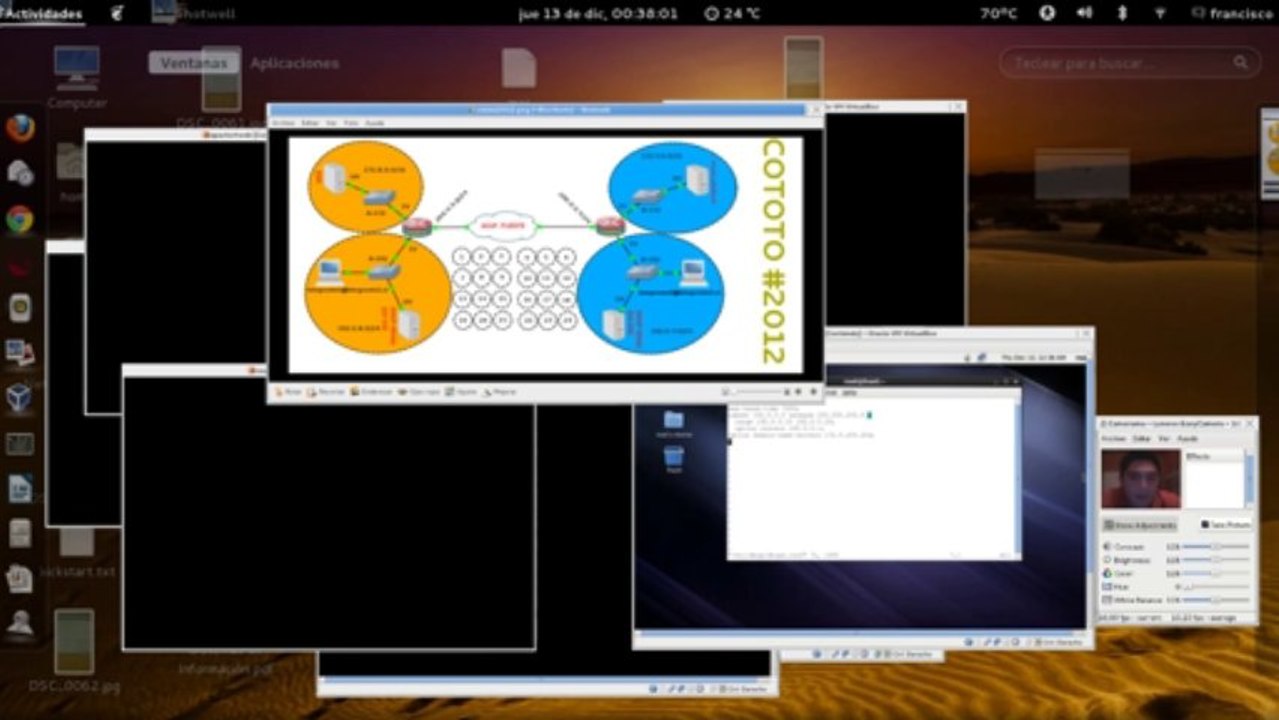Select the Ojos rojos tool in Shotwell
Screen dimensions: 1279x720
[418, 392]
